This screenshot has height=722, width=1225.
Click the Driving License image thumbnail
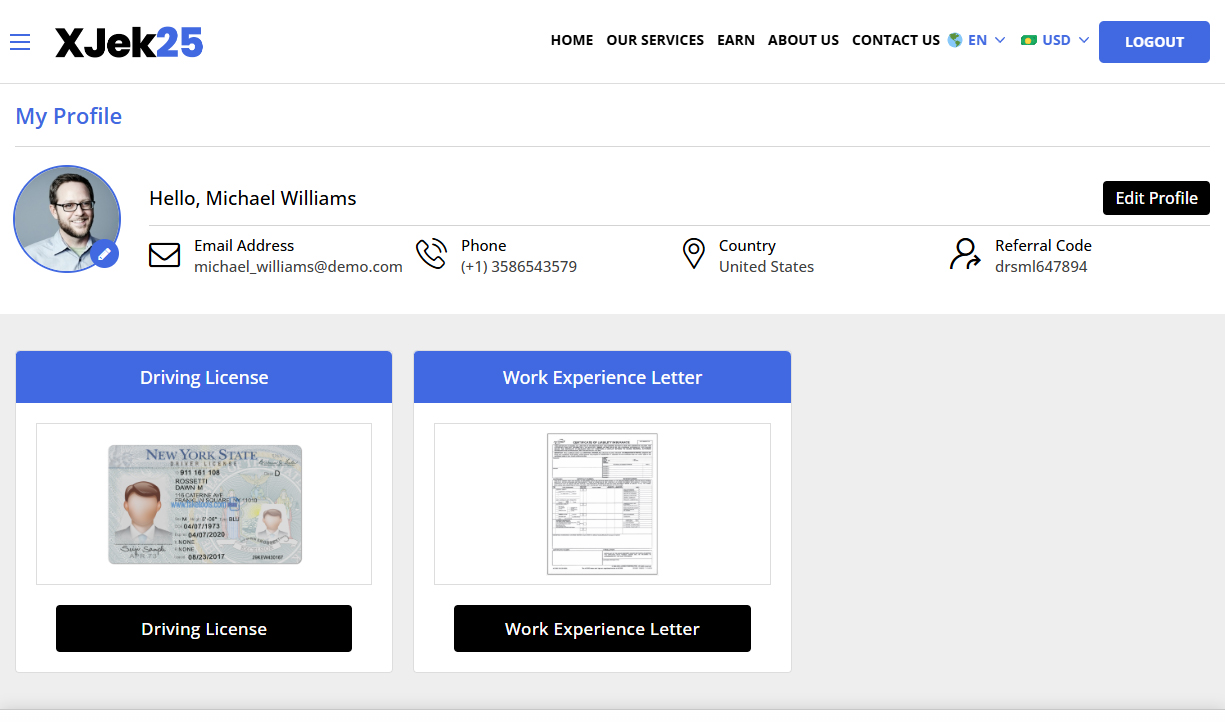tap(203, 503)
